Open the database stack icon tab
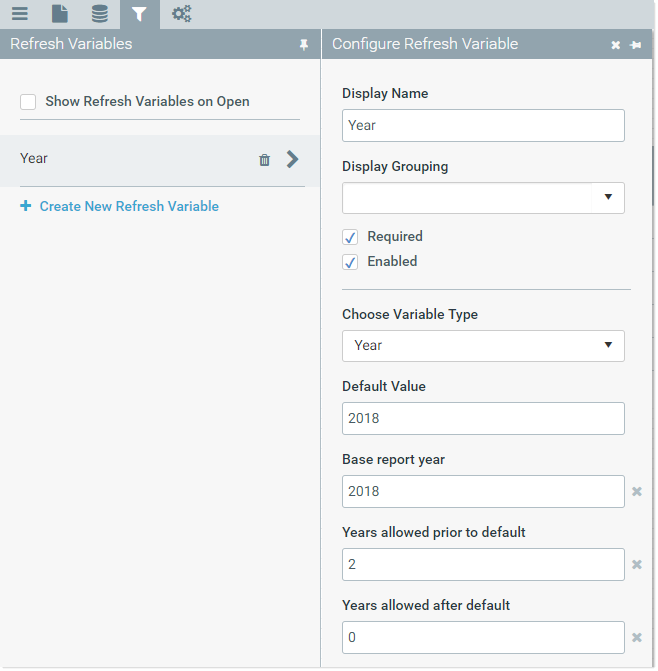The height and width of the screenshot is (671, 658). pyautogui.click(x=100, y=14)
